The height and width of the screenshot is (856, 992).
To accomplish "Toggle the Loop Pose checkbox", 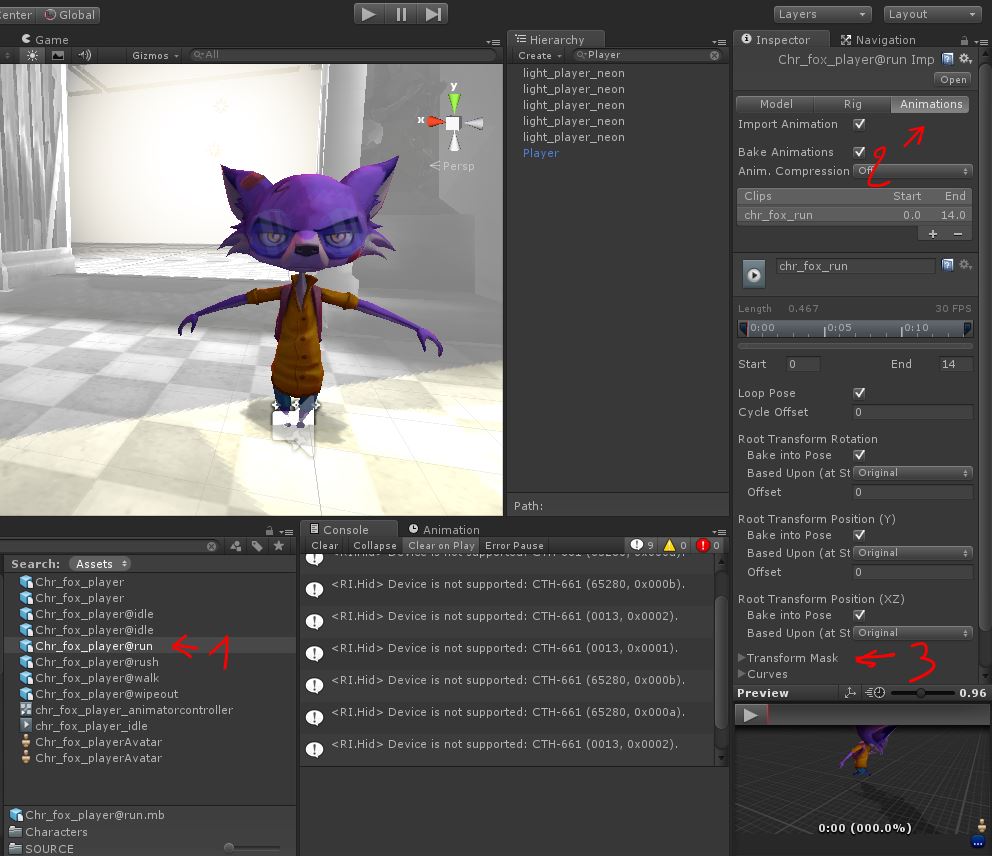I will [859, 393].
